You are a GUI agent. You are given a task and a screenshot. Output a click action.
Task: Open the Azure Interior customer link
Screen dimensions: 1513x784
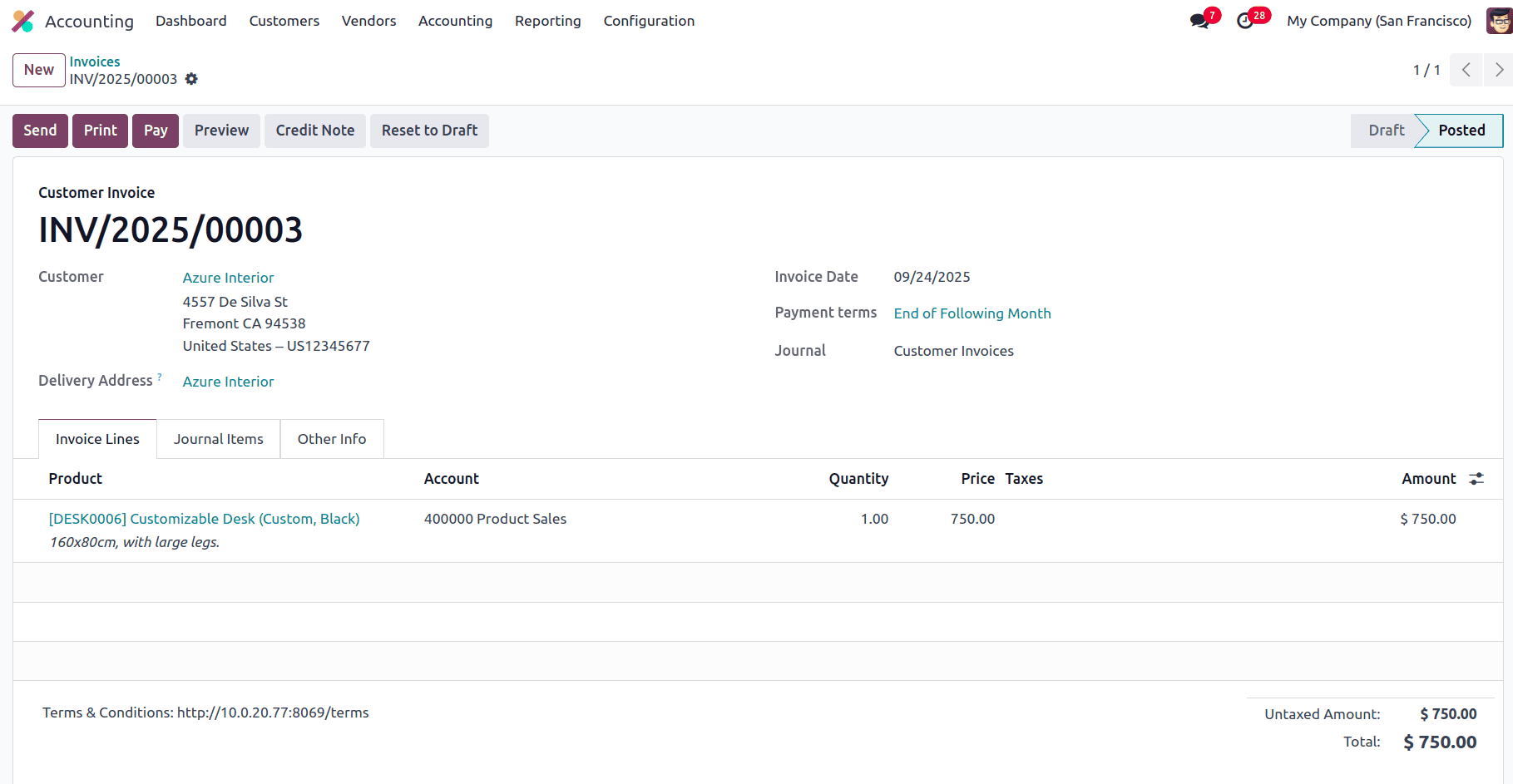pyautogui.click(x=228, y=278)
